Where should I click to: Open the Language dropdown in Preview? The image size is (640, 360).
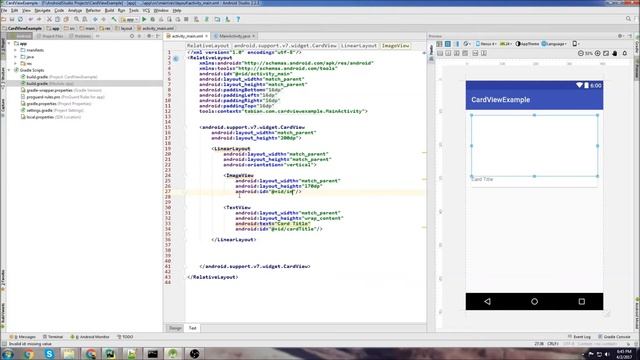pos(554,44)
